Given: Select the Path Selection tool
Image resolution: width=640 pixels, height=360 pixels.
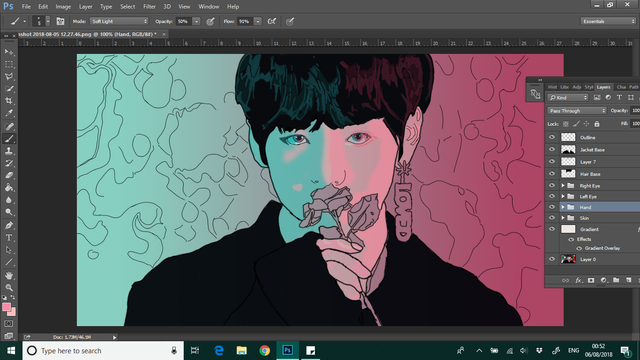Looking at the screenshot, I should [x=9, y=250].
